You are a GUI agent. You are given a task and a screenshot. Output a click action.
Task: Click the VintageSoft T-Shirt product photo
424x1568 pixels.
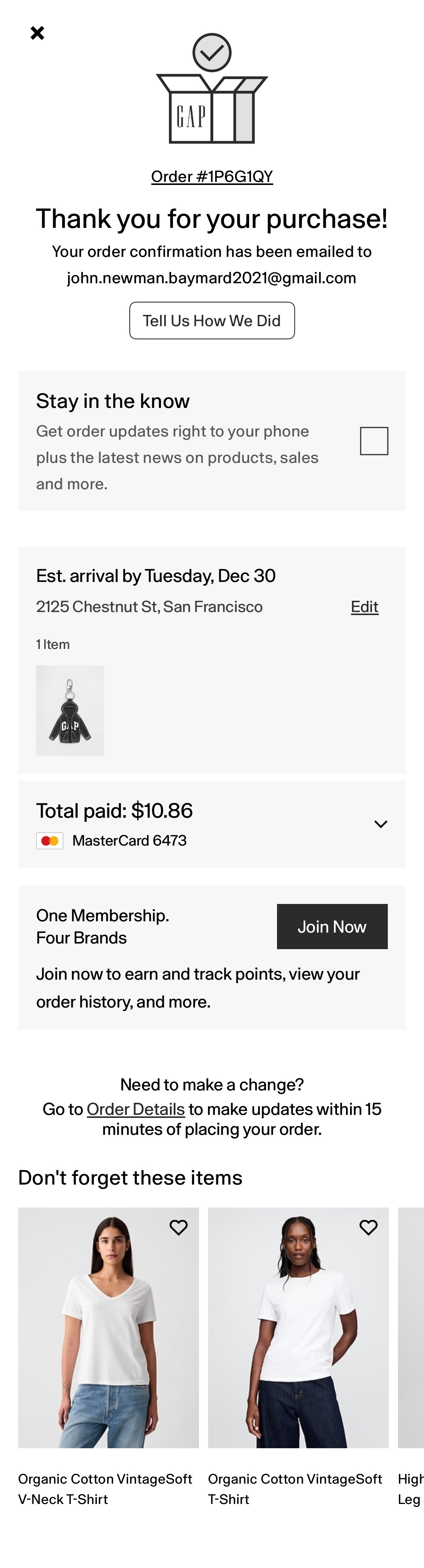point(298,1327)
